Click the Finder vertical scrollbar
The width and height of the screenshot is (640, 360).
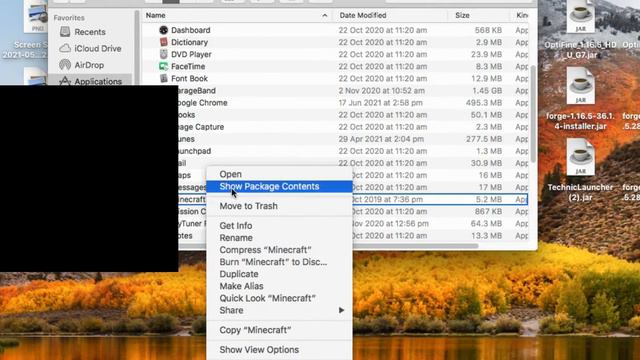(x=533, y=113)
